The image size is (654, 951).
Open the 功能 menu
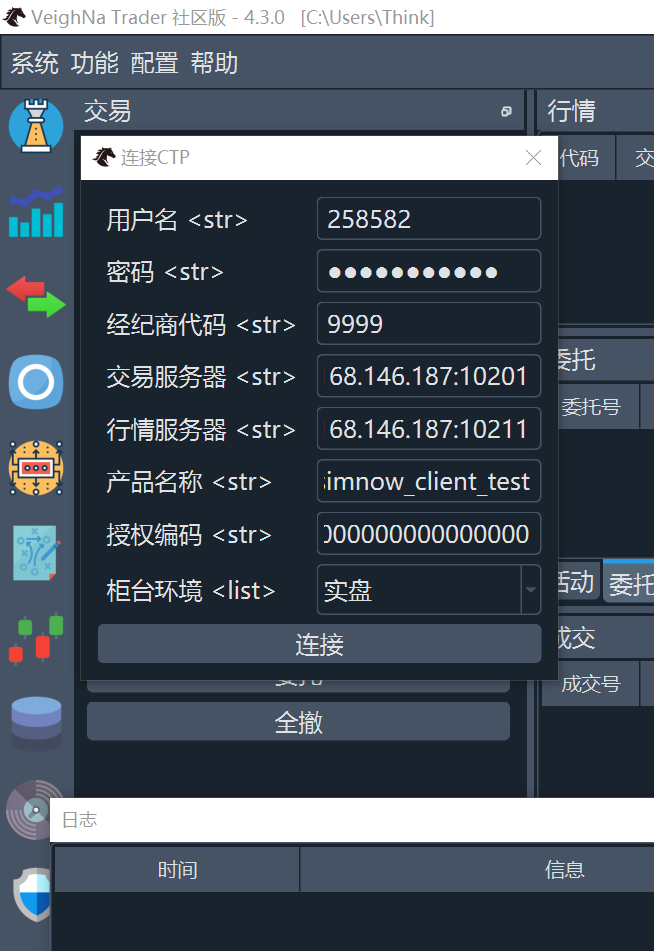(x=95, y=64)
